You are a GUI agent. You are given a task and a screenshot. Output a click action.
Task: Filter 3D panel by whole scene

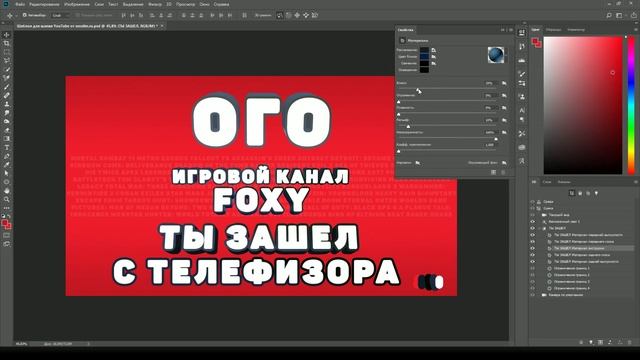pos(572,193)
